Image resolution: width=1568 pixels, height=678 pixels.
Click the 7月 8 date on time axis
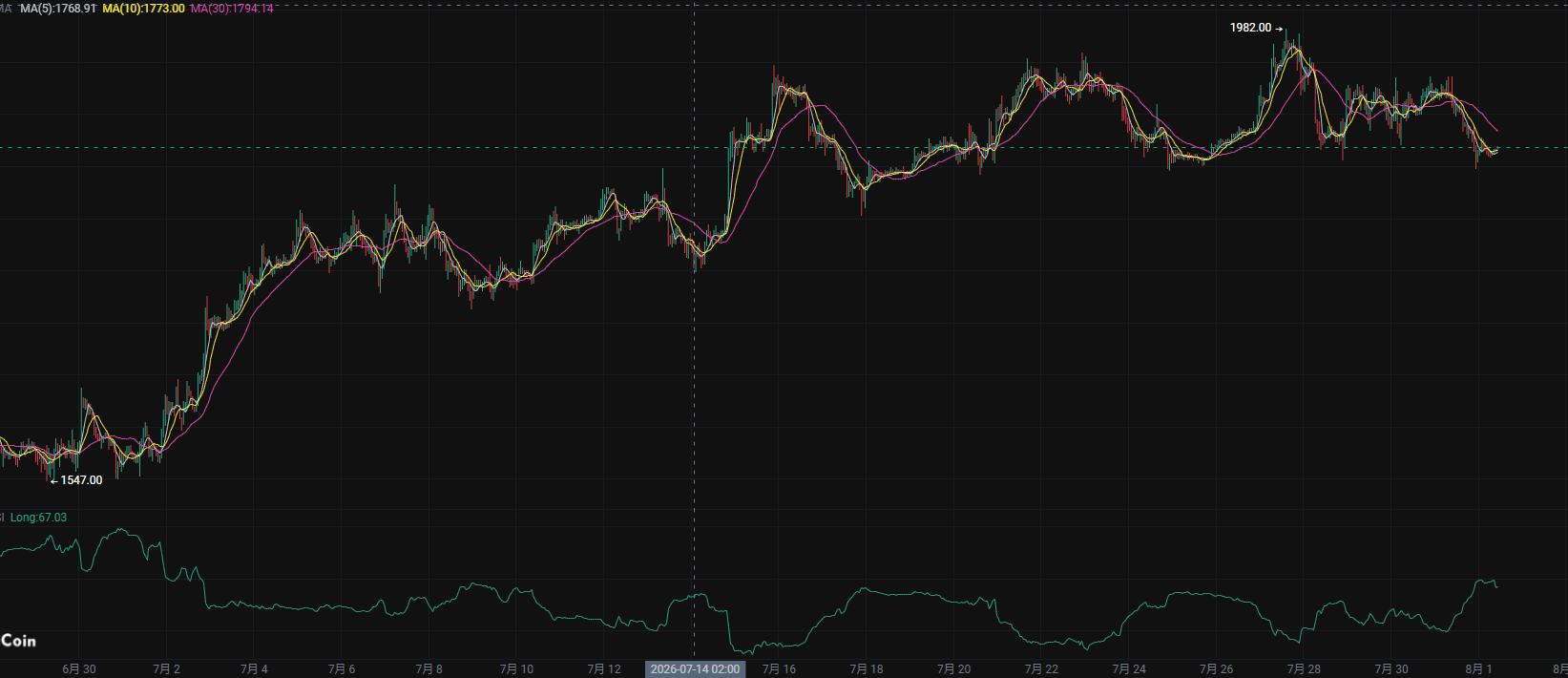[429, 669]
